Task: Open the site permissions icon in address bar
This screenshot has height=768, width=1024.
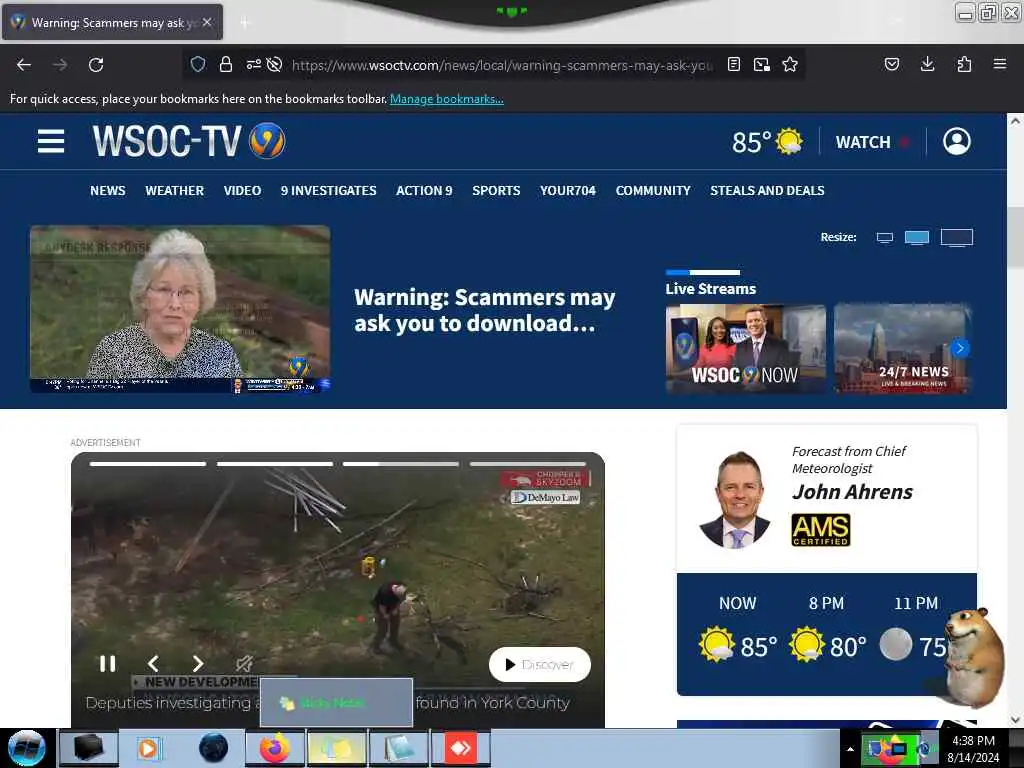Action: (253, 64)
